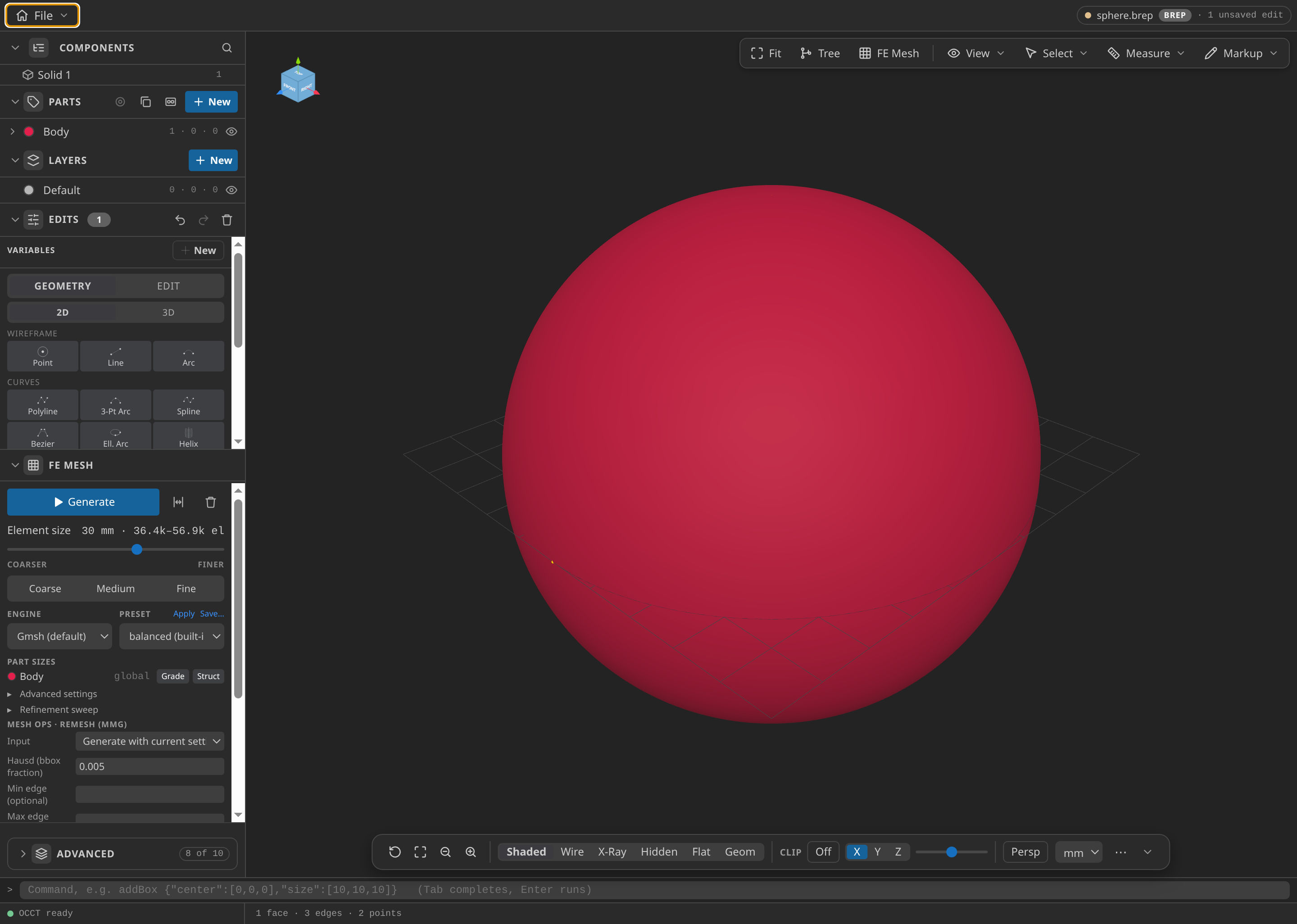Expand the Advanced panel
Image resolution: width=1297 pixels, height=924 pixels.
pos(122,853)
